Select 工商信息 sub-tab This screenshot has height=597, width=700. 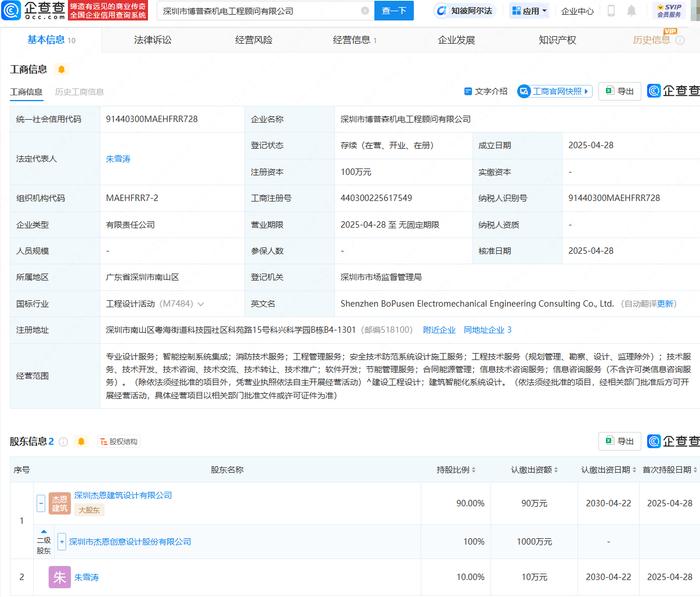point(26,92)
